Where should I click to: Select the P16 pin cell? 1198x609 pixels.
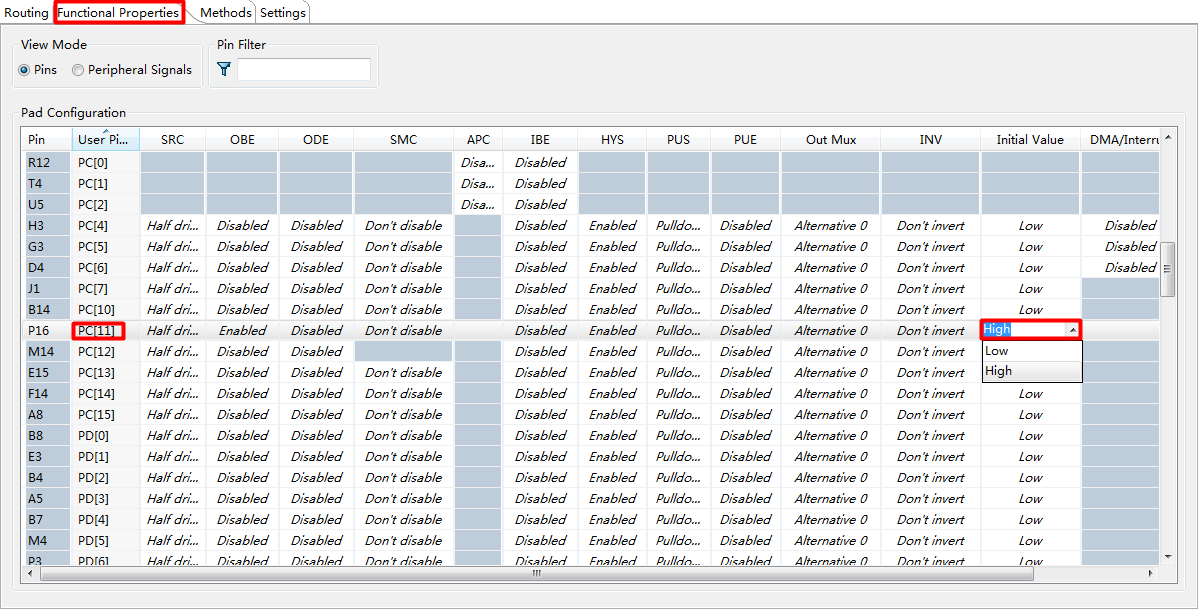coord(46,331)
